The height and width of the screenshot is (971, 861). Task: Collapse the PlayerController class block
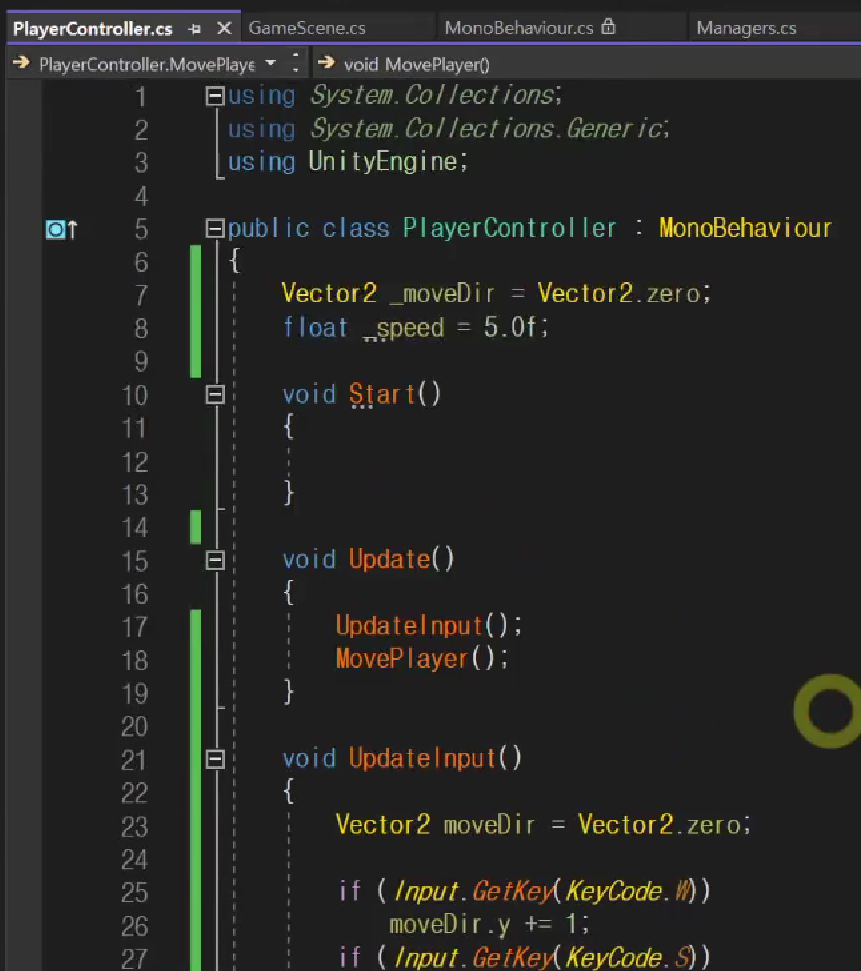tap(214, 229)
